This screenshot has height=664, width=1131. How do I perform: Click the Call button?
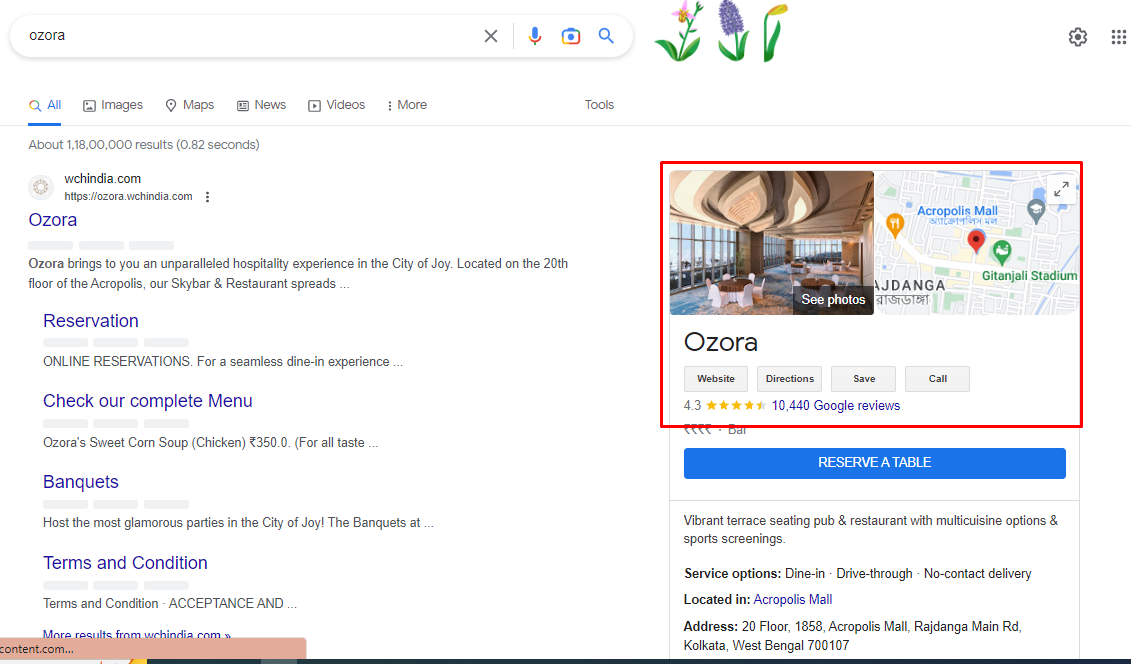click(938, 379)
